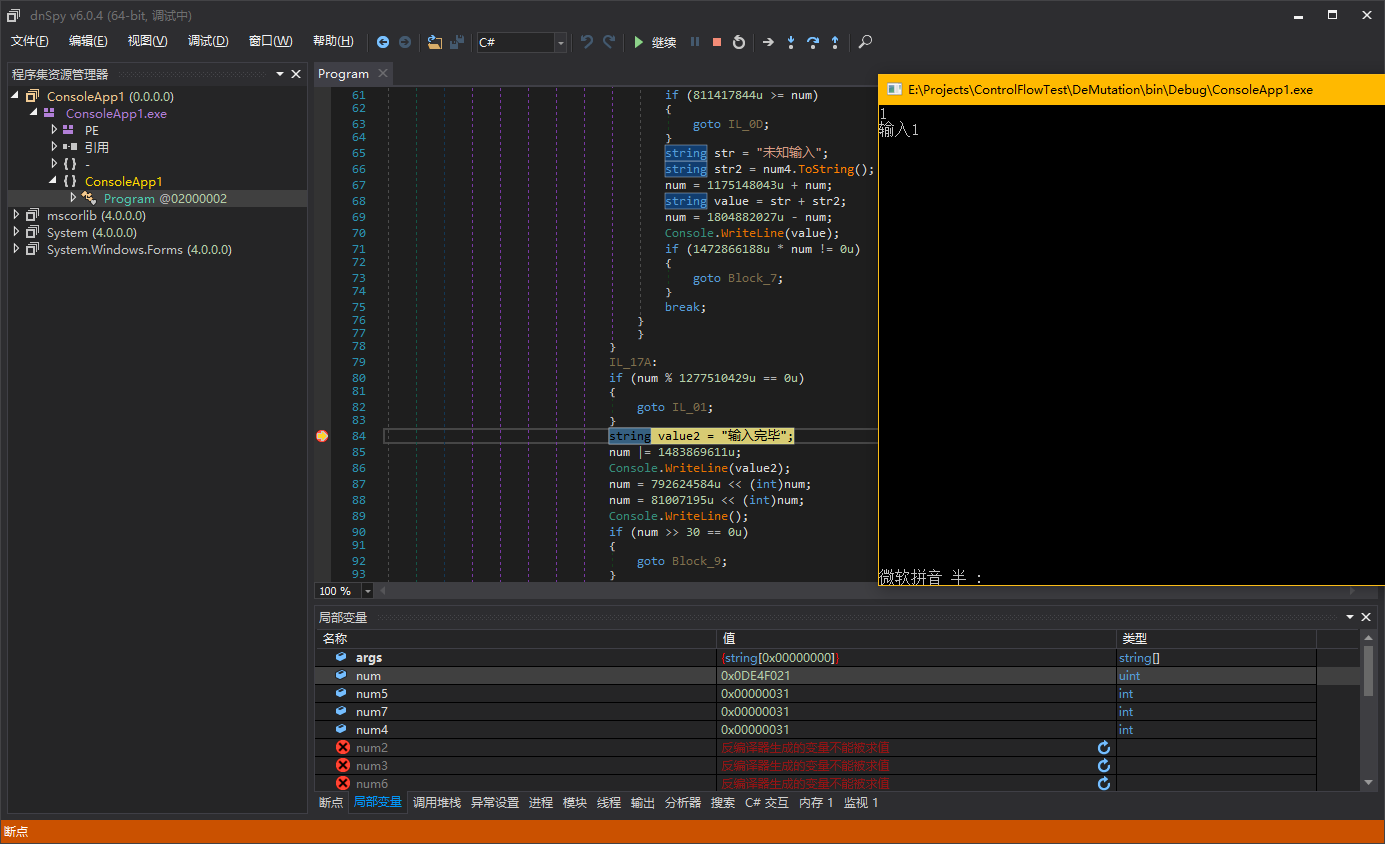The width and height of the screenshot is (1385, 844).
Task: Select the Program @02000002 tree item
Action: [x=165, y=198]
